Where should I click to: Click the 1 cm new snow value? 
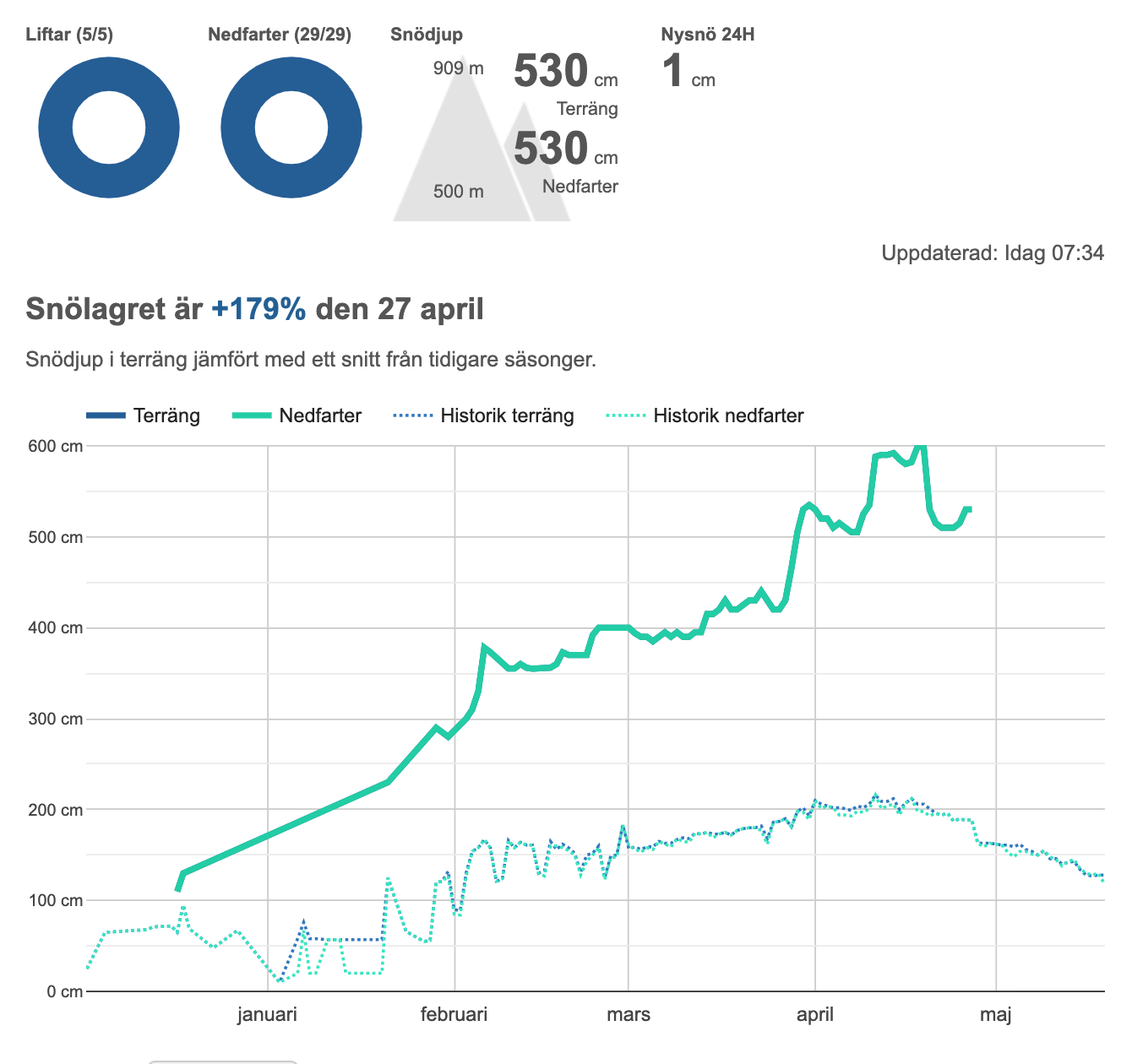[x=688, y=71]
